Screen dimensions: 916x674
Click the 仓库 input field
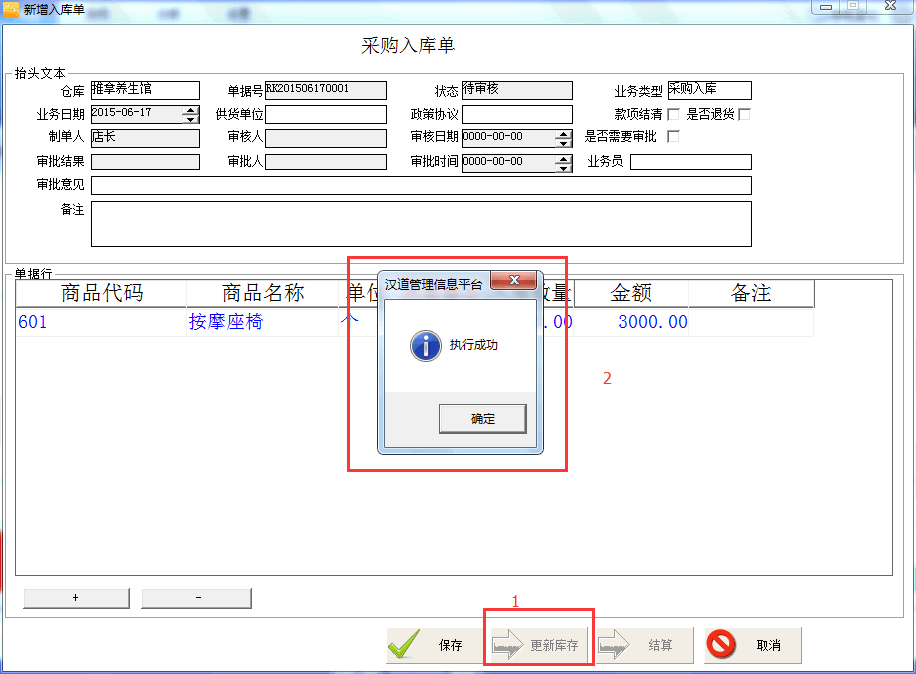[145, 90]
